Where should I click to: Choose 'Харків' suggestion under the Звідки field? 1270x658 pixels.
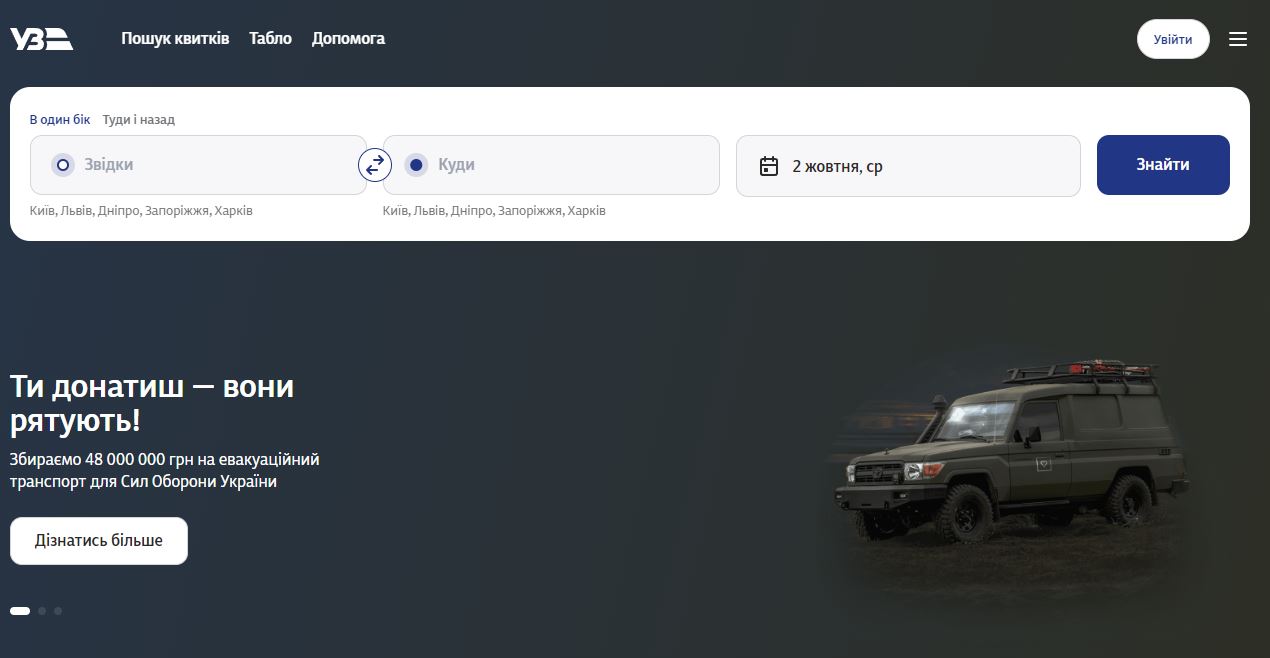[x=234, y=211]
